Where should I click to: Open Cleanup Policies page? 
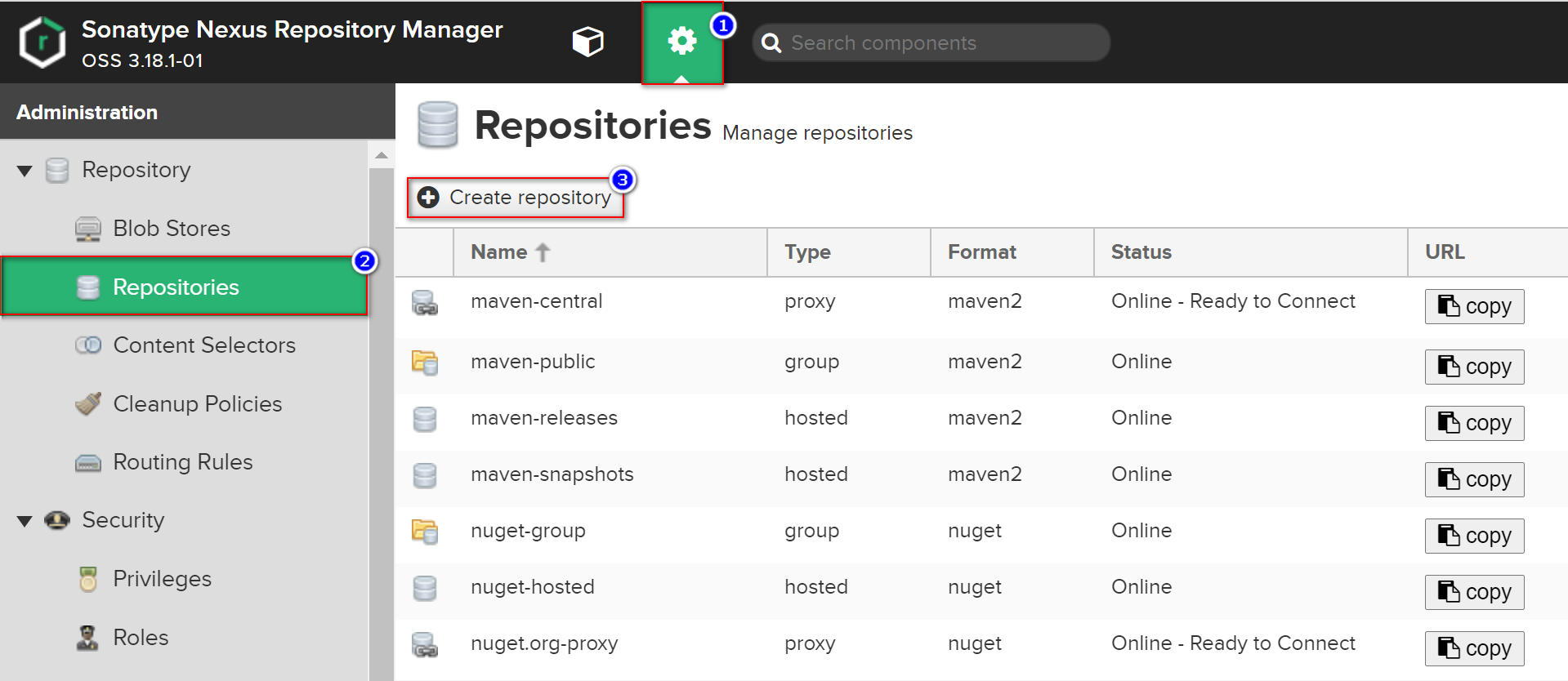[198, 404]
